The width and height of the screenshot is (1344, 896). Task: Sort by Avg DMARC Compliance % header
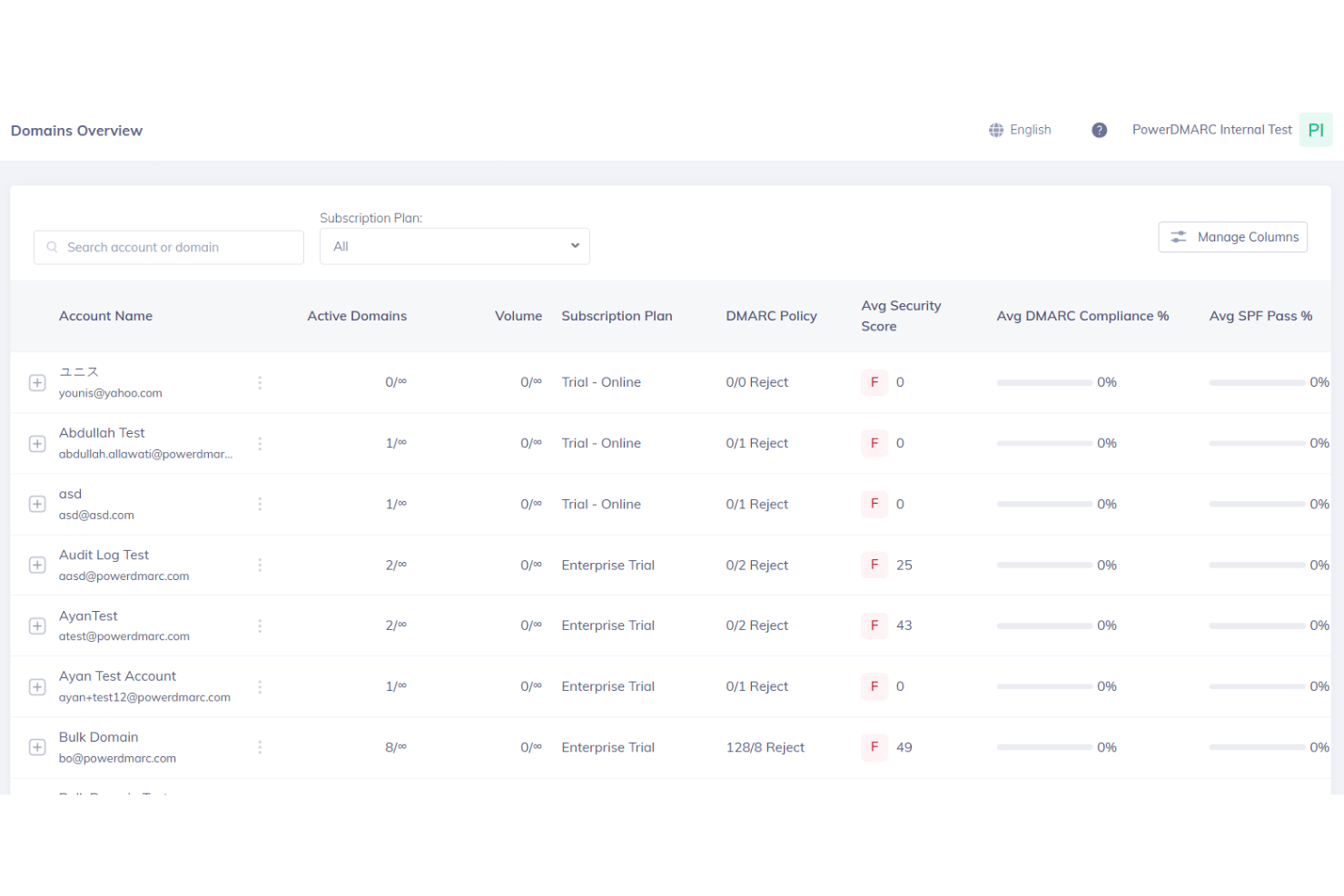pos(1082,316)
